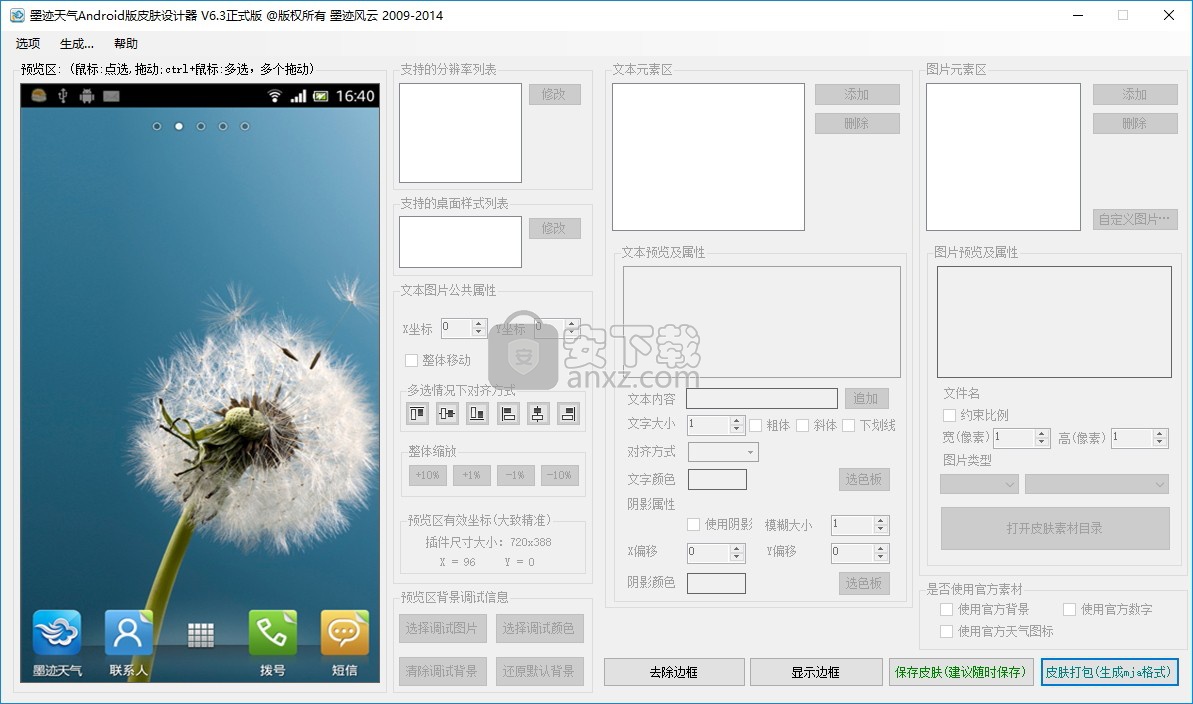Click the 文字颜色 color swatch
The height and width of the screenshot is (704, 1193).
coord(717,480)
